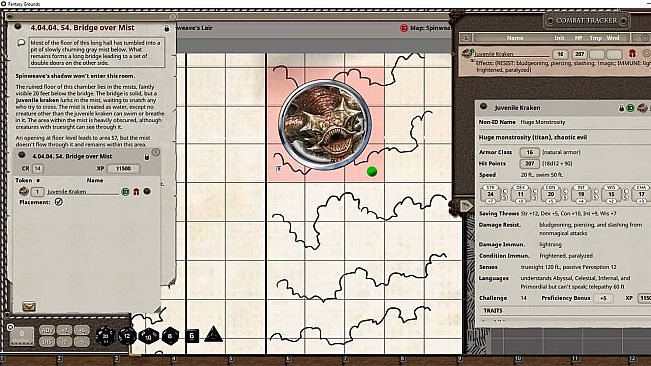Toggle the lock on the Juvenile Kraken sheet
The width and height of the screenshot is (651, 366).
[622, 108]
